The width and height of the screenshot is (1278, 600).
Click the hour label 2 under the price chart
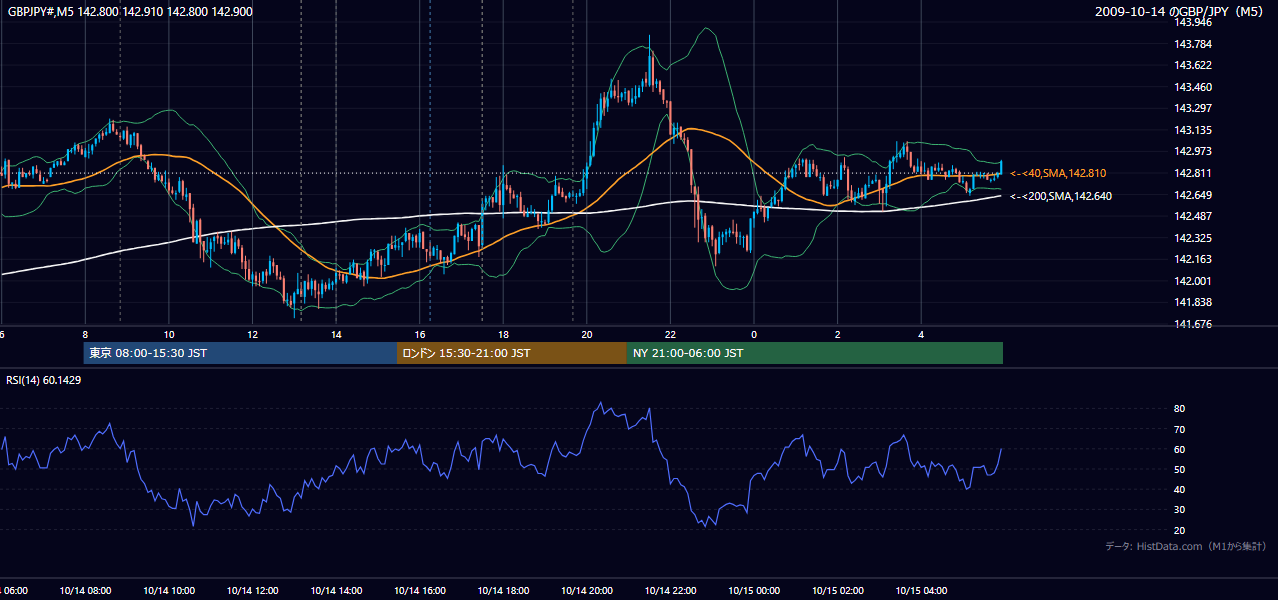838,335
